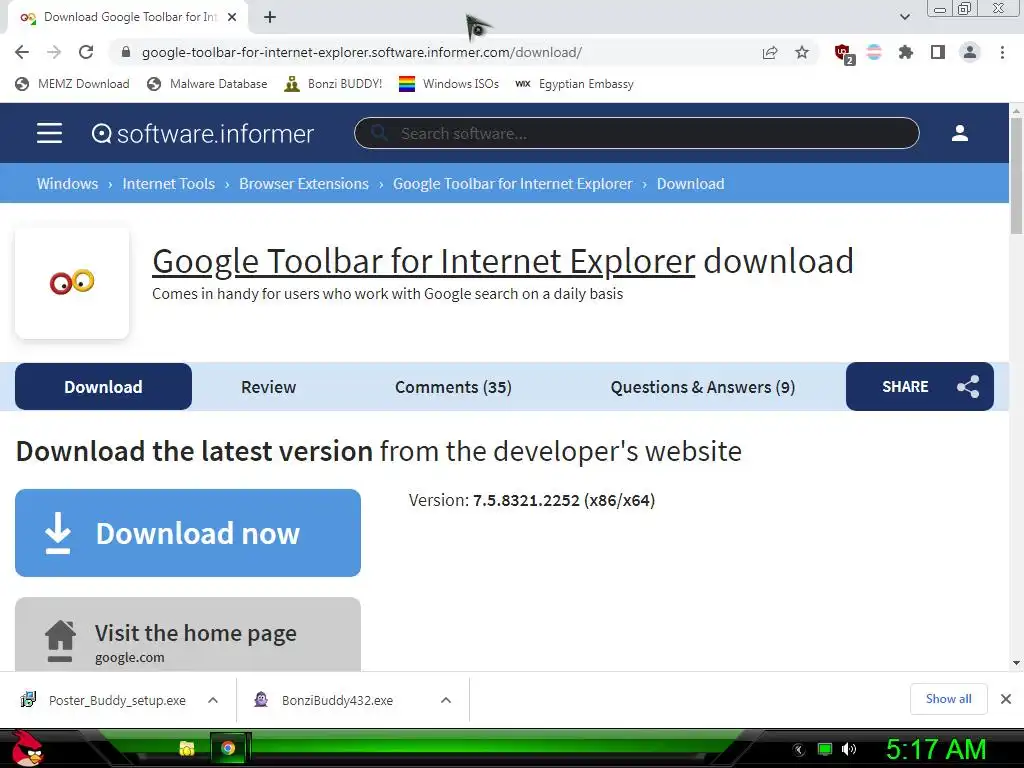Open the Google Toolbar for Internet Explorer title link
1024x768 pixels.
click(423, 261)
